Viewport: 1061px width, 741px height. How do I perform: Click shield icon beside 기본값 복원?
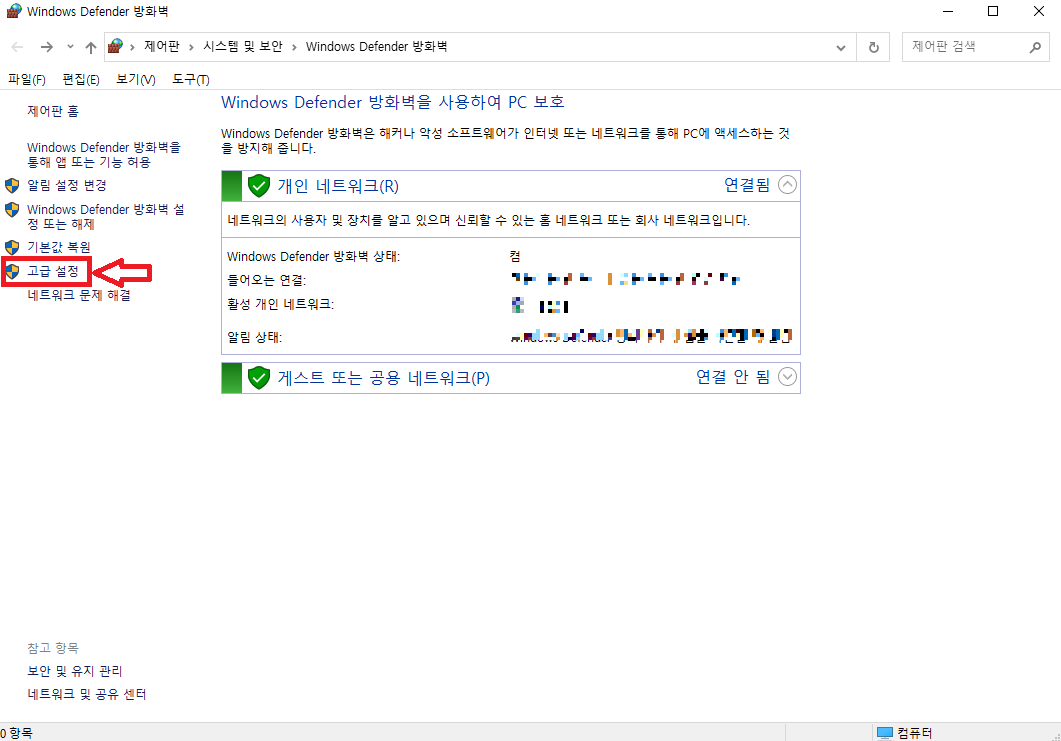click(12, 247)
